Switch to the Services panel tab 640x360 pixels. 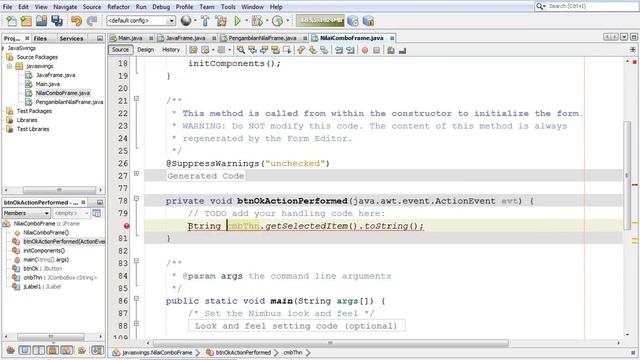click(x=71, y=38)
